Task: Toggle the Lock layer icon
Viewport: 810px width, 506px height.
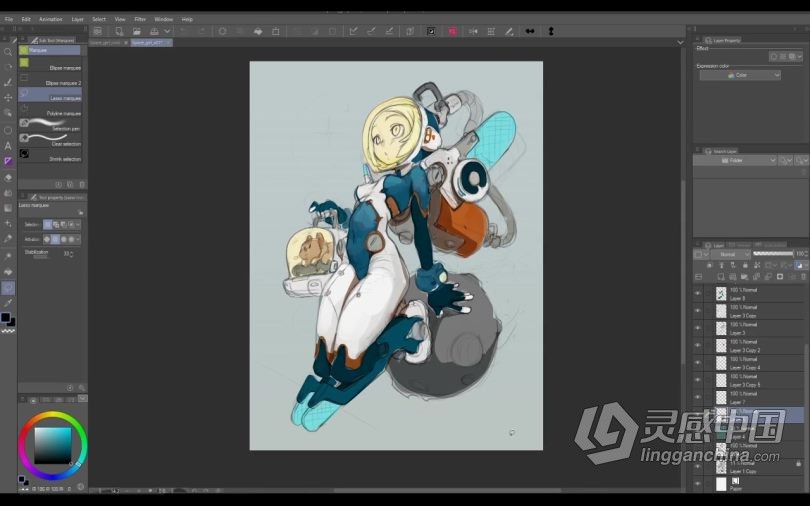Action: tap(745, 265)
